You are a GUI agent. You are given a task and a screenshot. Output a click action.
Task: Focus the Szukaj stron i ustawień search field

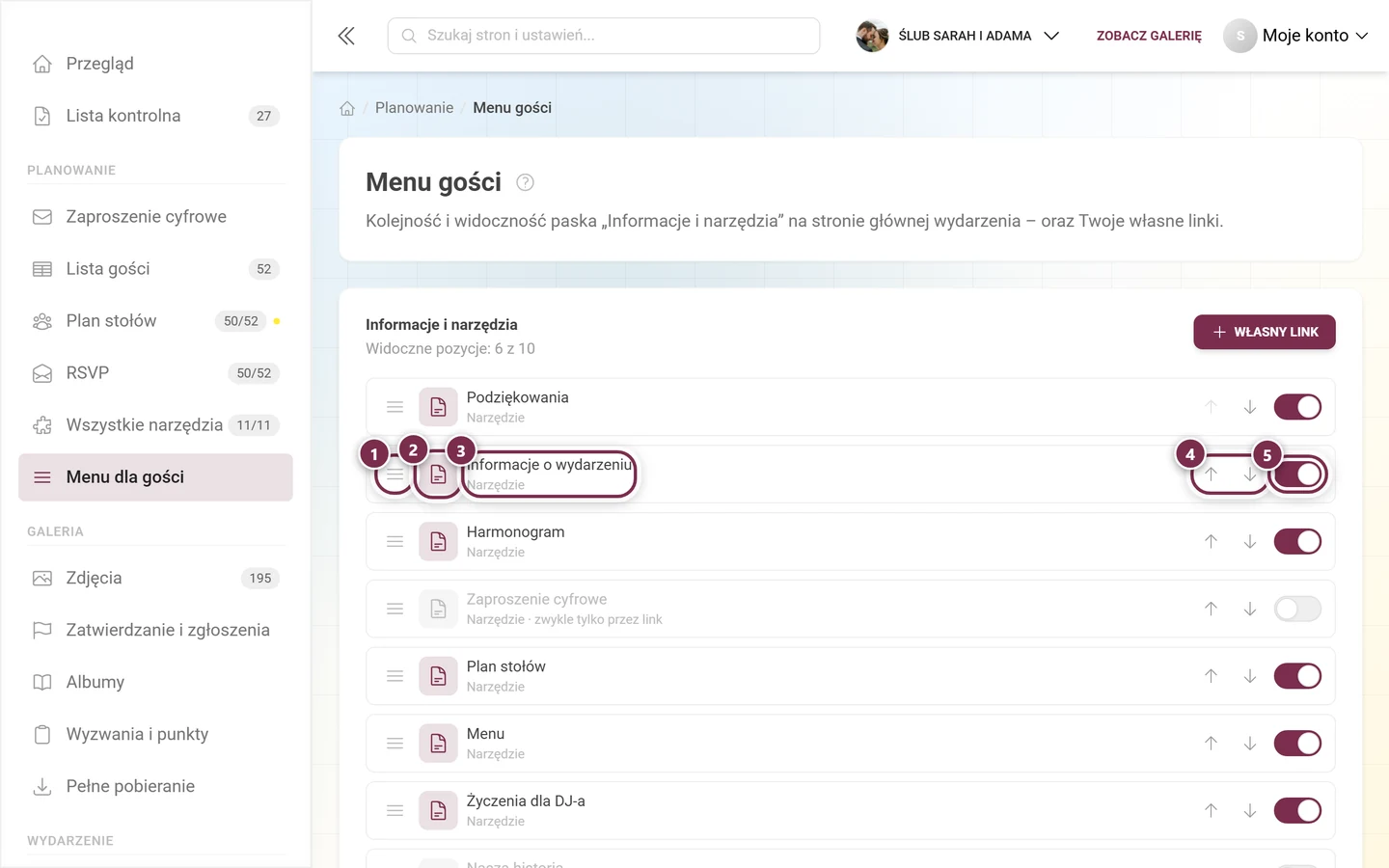point(604,36)
